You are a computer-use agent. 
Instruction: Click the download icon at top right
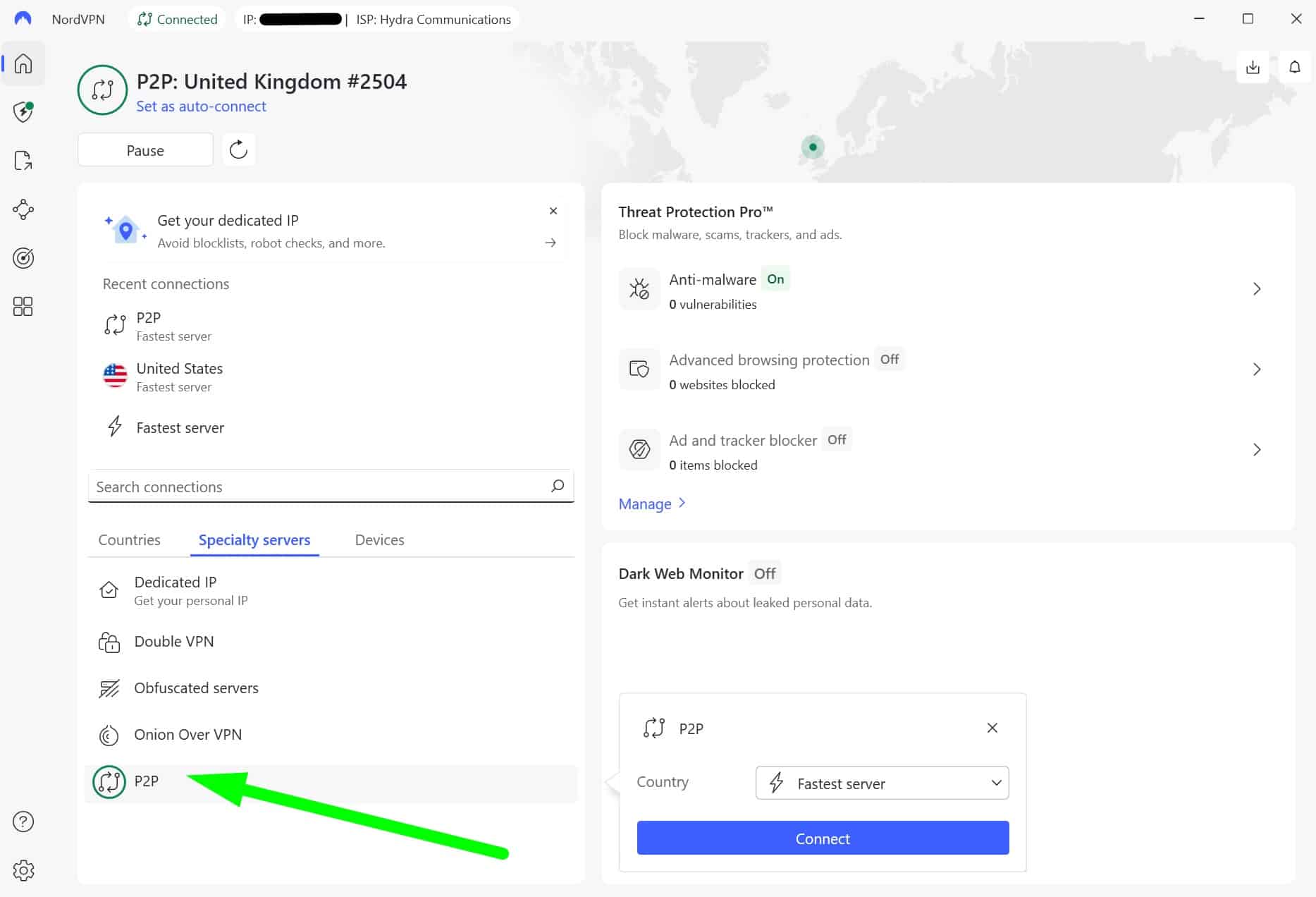[x=1253, y=67]
